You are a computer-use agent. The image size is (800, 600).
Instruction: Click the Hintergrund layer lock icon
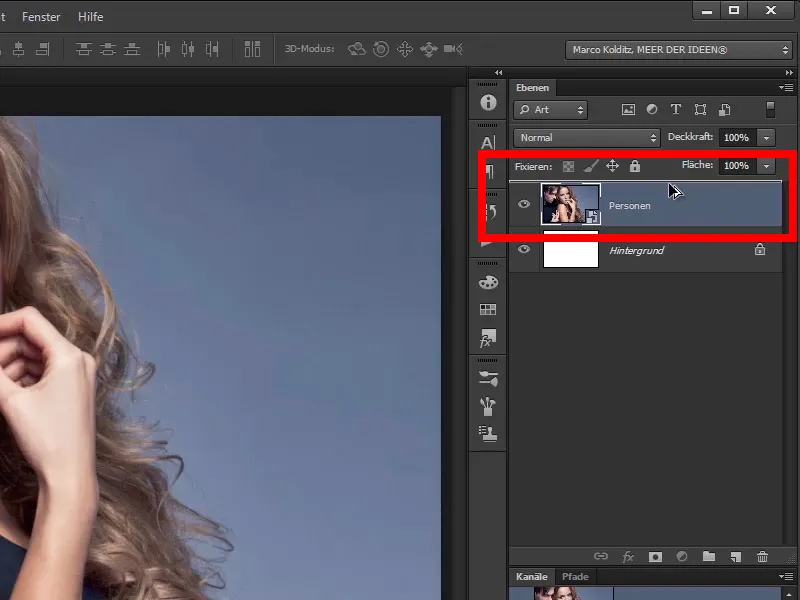coord(760,249)
